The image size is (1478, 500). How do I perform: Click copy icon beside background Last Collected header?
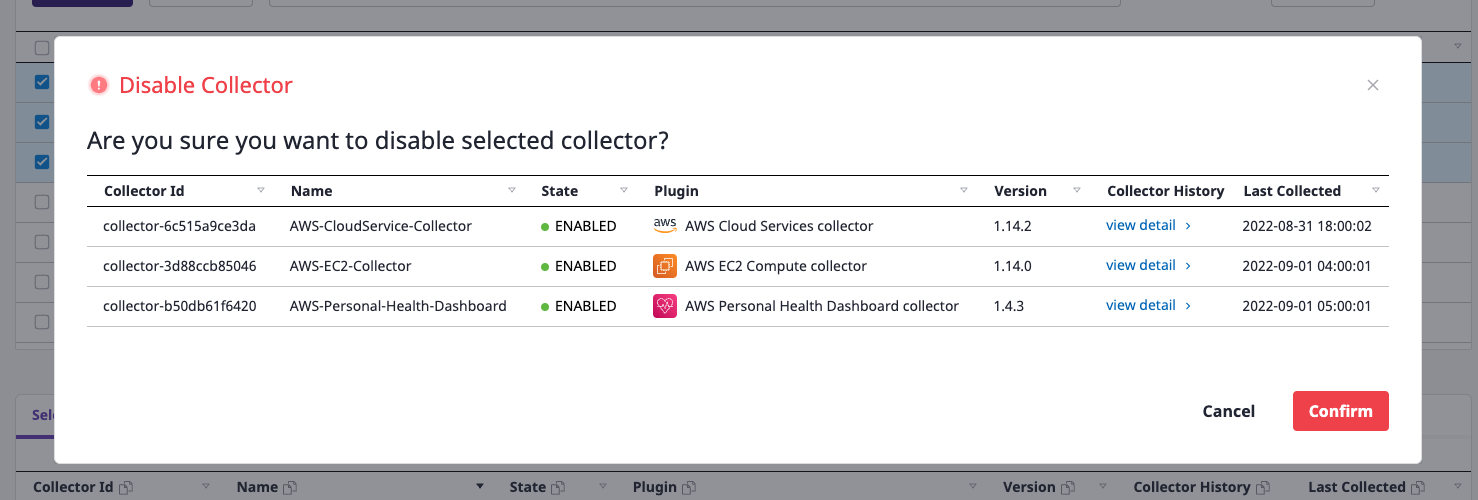[x=1418, y=488]
